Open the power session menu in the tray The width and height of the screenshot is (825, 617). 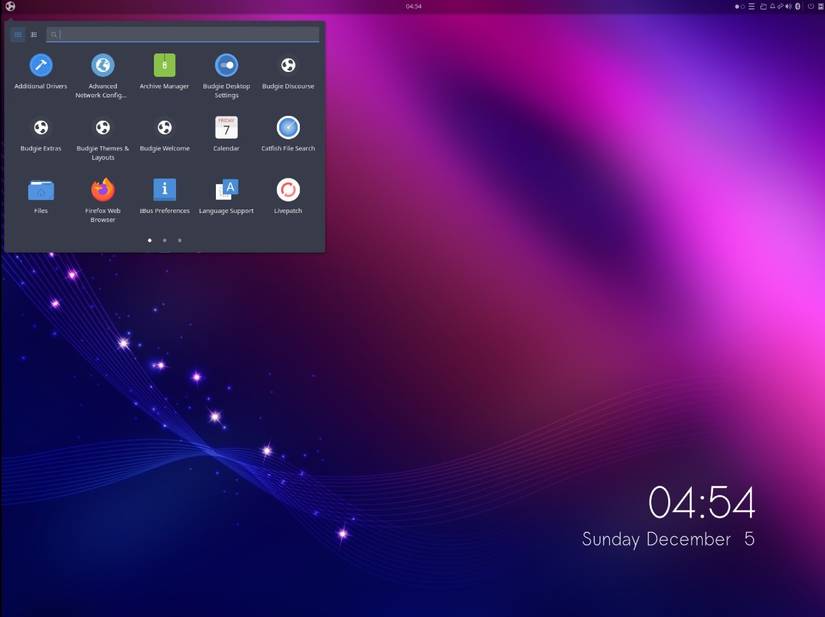click(x=811, y=5)
